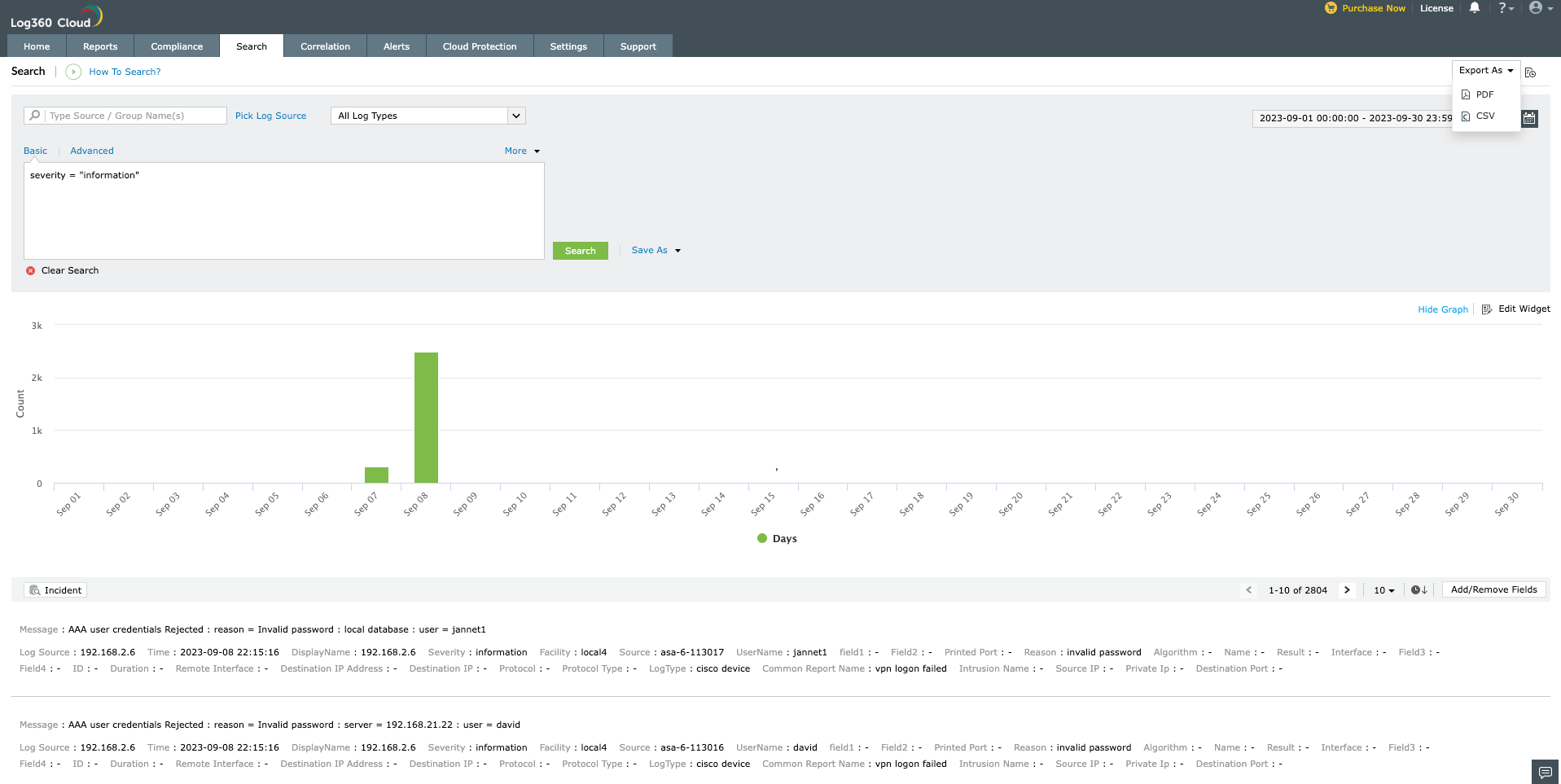Toggle the green Days legend marker
The image size is (1561, 784).
(762, 538)
